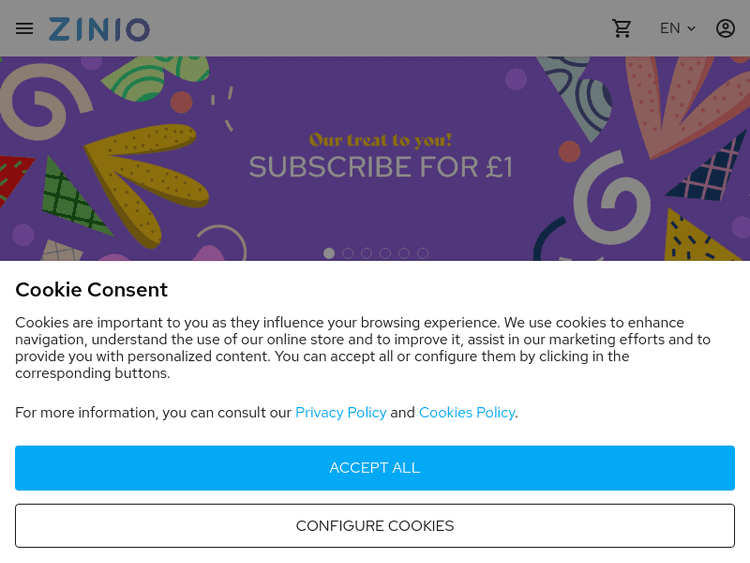The height and width of the screenshot is (563, 750).
Task: Click the SUBSCRIBE FOR £1 banner headline
Action: pos(380,167)
